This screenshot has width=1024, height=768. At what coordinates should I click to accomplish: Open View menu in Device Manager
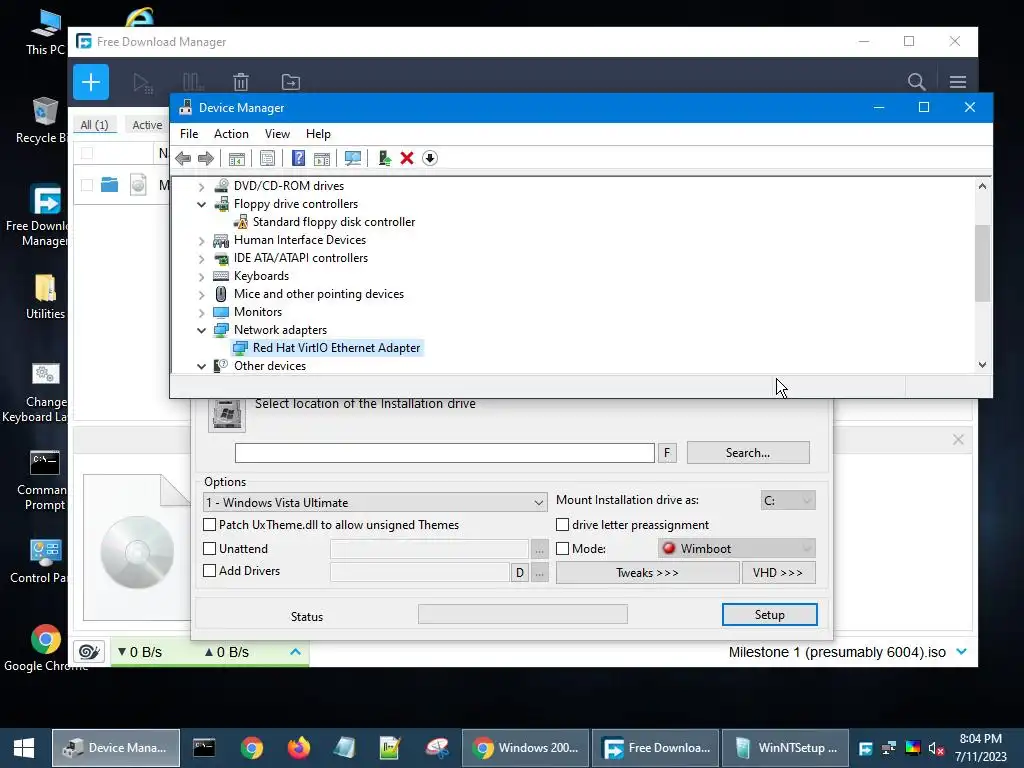point(277,134)
